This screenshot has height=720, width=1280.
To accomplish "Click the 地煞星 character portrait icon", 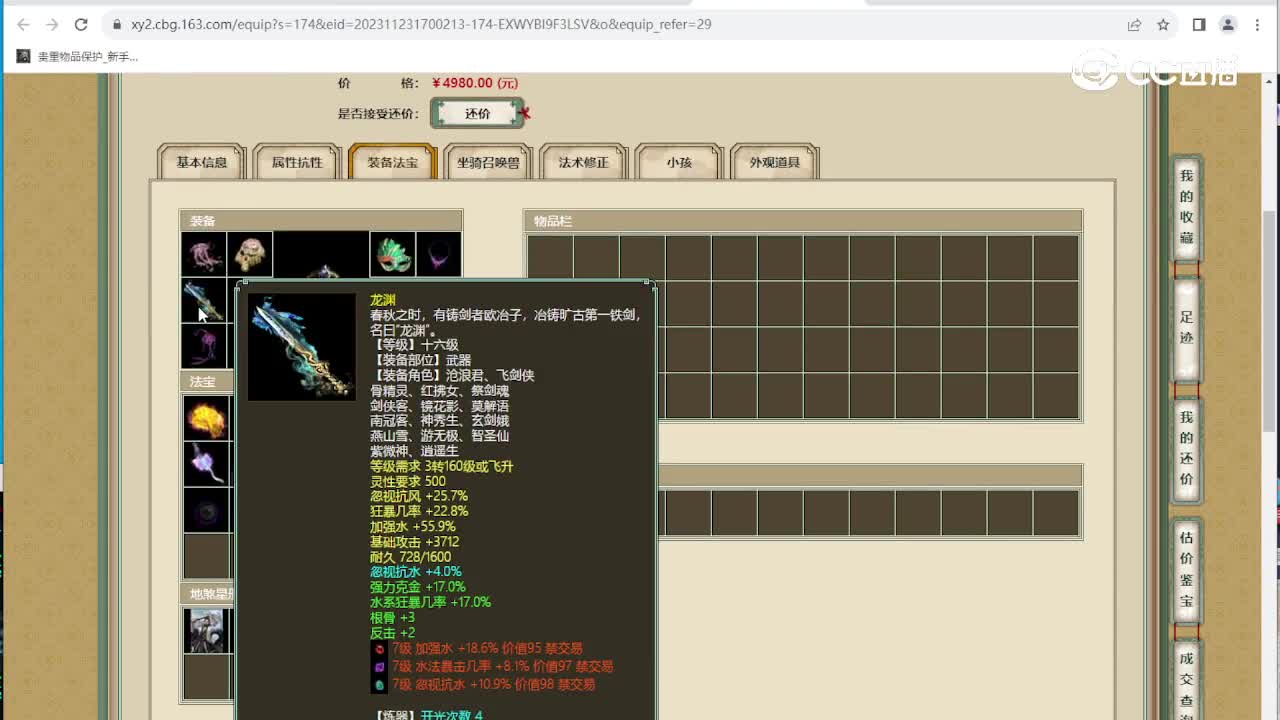I will tap(207, 631).
